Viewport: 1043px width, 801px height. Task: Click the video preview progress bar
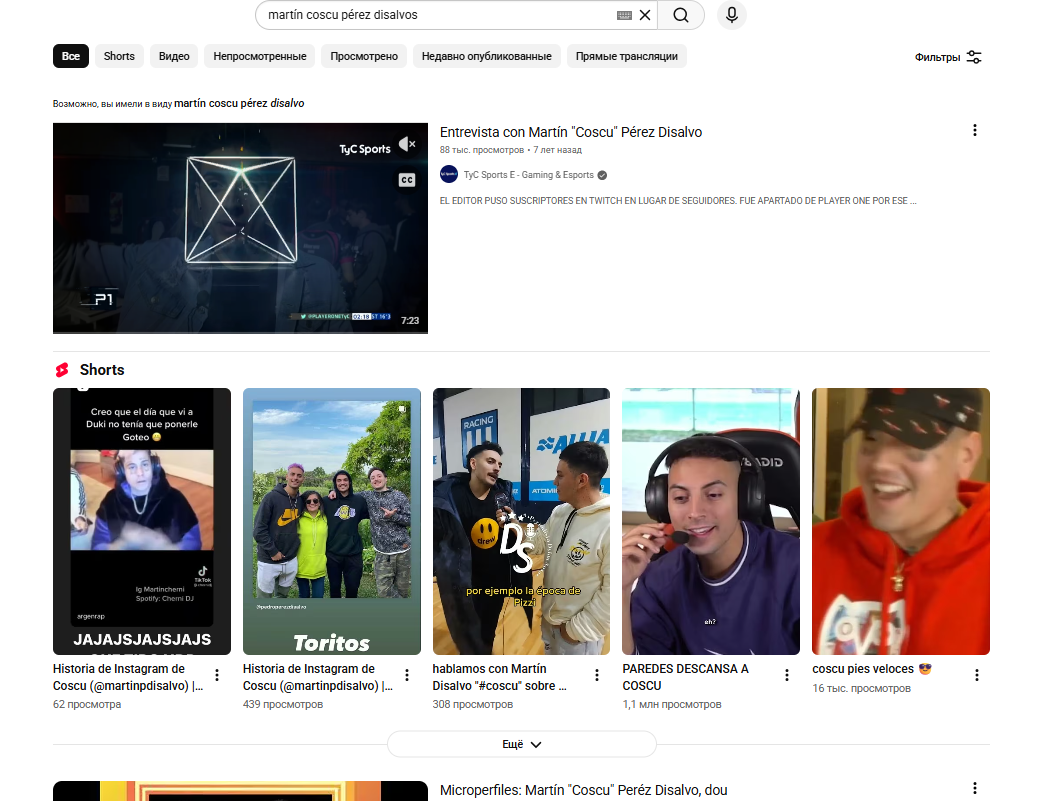[240, 332]
